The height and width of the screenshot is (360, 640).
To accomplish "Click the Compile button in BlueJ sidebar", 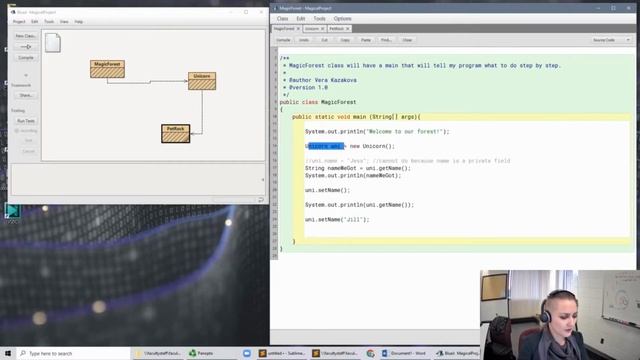I will coord(26,58).
